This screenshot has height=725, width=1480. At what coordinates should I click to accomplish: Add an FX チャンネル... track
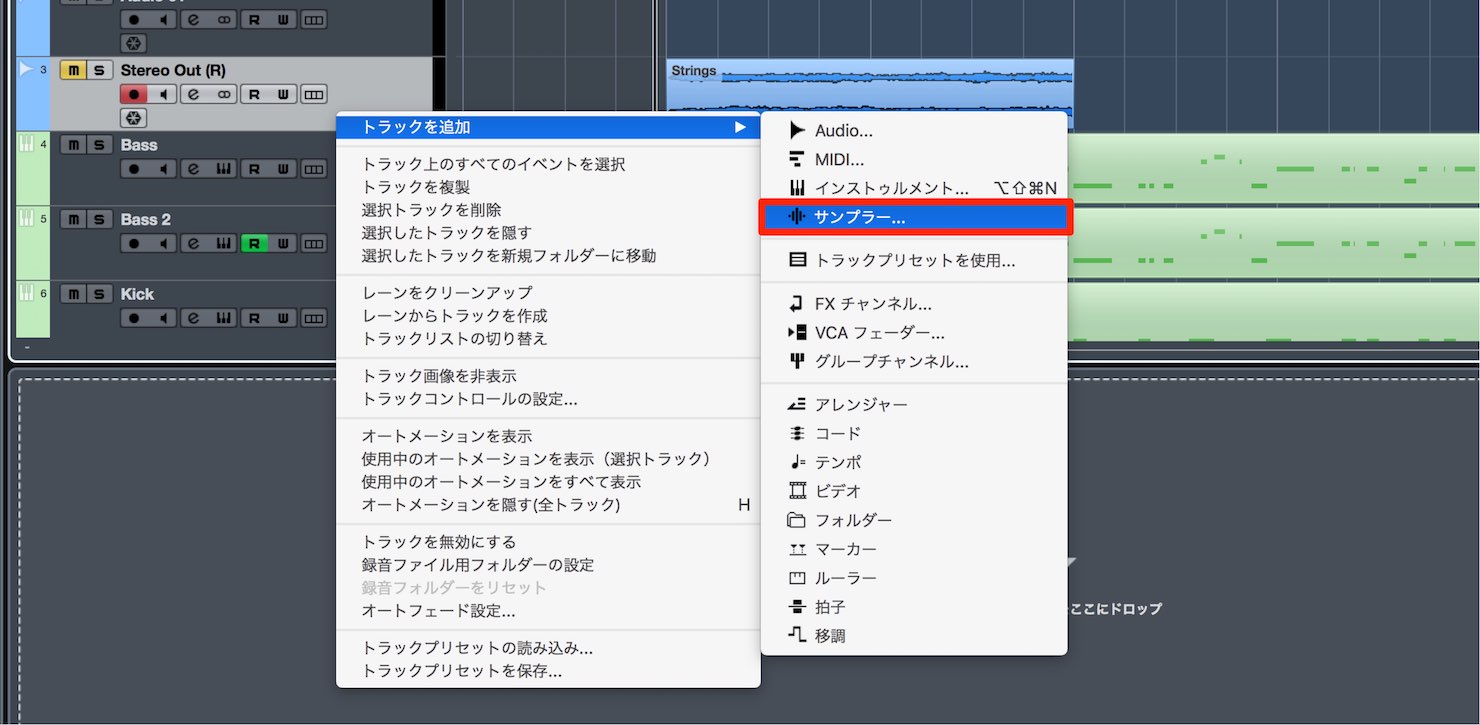tap(914, 304)
